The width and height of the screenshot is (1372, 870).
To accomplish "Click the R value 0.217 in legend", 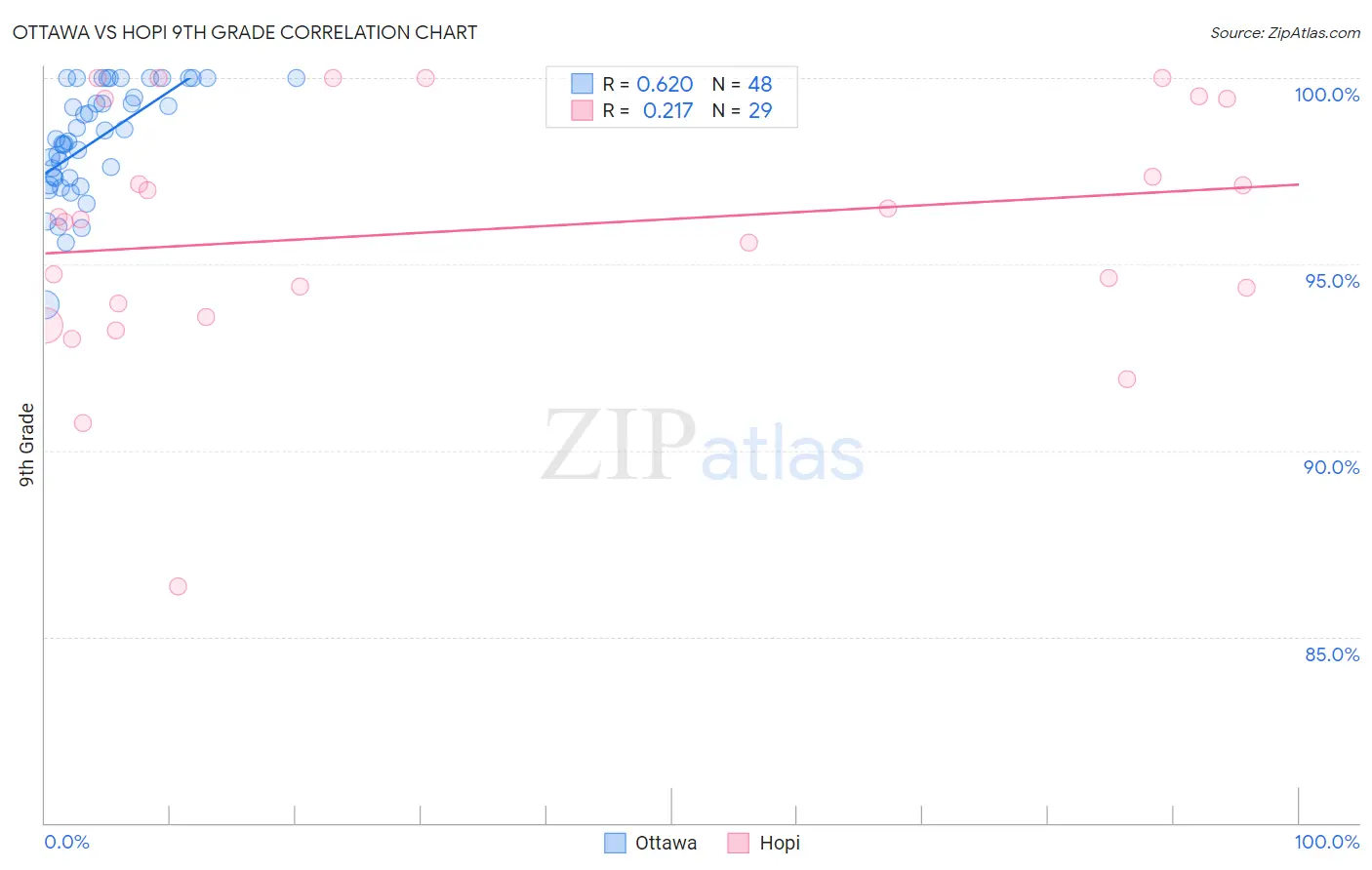I will [667, 110].
